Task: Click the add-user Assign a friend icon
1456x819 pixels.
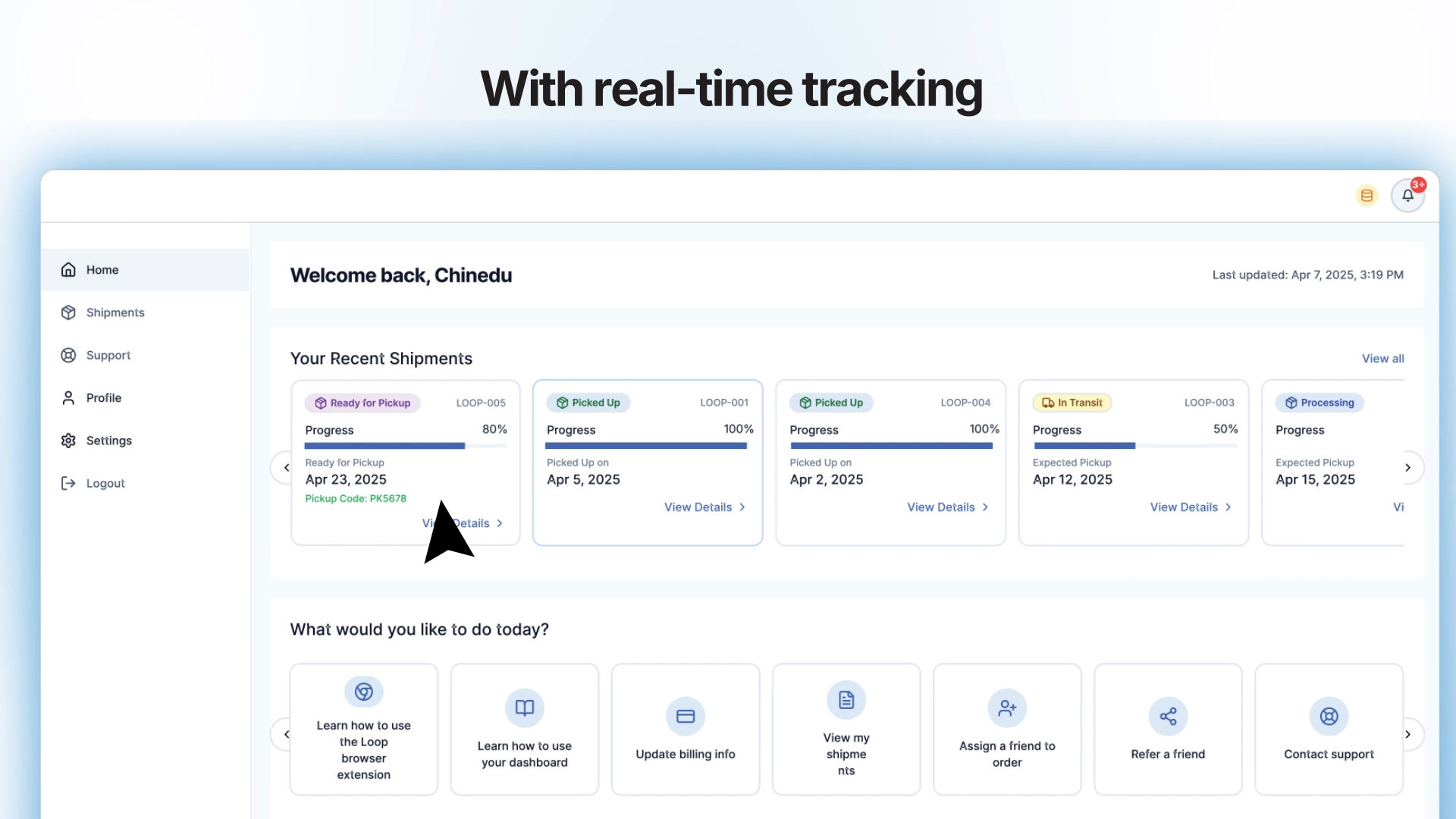Action: [x=1007, y=708]
